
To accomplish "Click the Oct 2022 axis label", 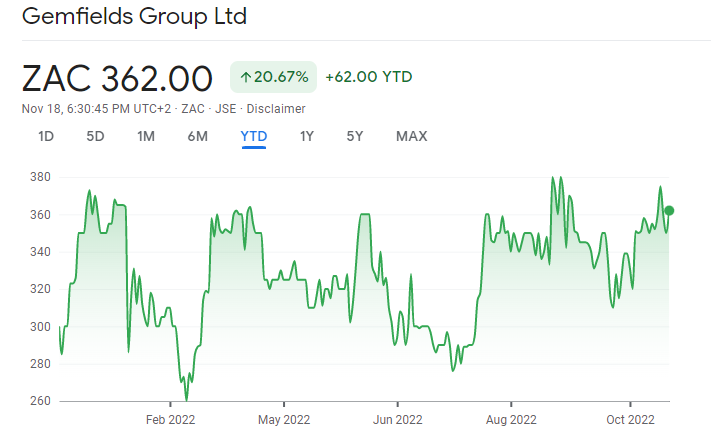I will pyautogui.click(x=630, y=420).
